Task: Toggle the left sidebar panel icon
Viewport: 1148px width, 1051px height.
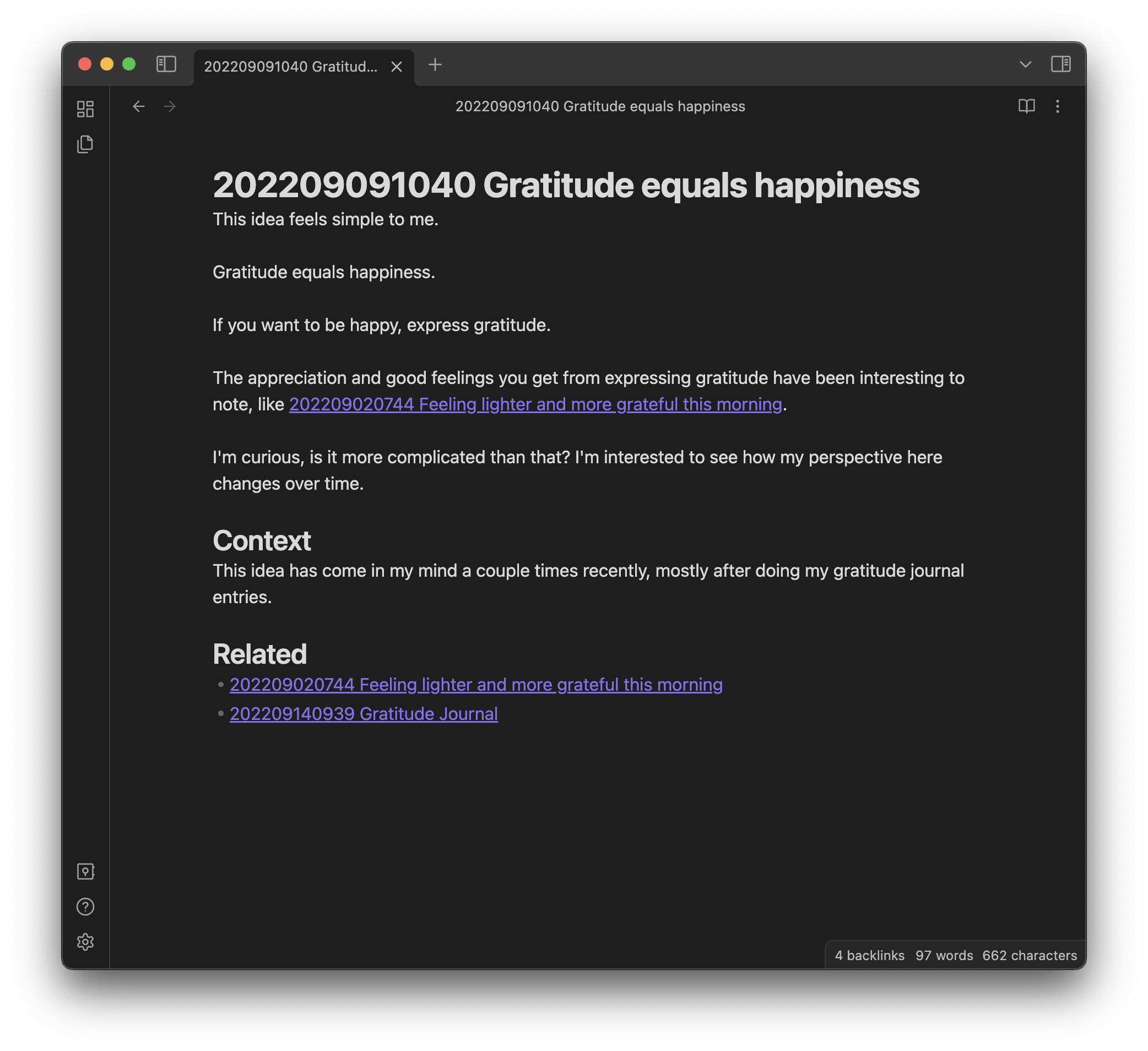Action: tap(166, 64)
